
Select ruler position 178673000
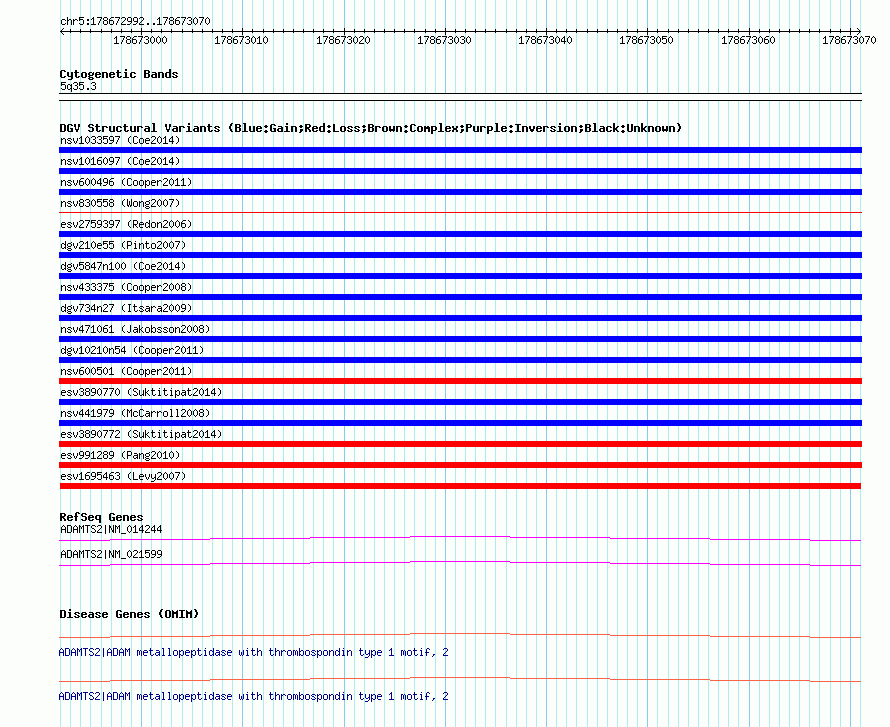point(140,40)
